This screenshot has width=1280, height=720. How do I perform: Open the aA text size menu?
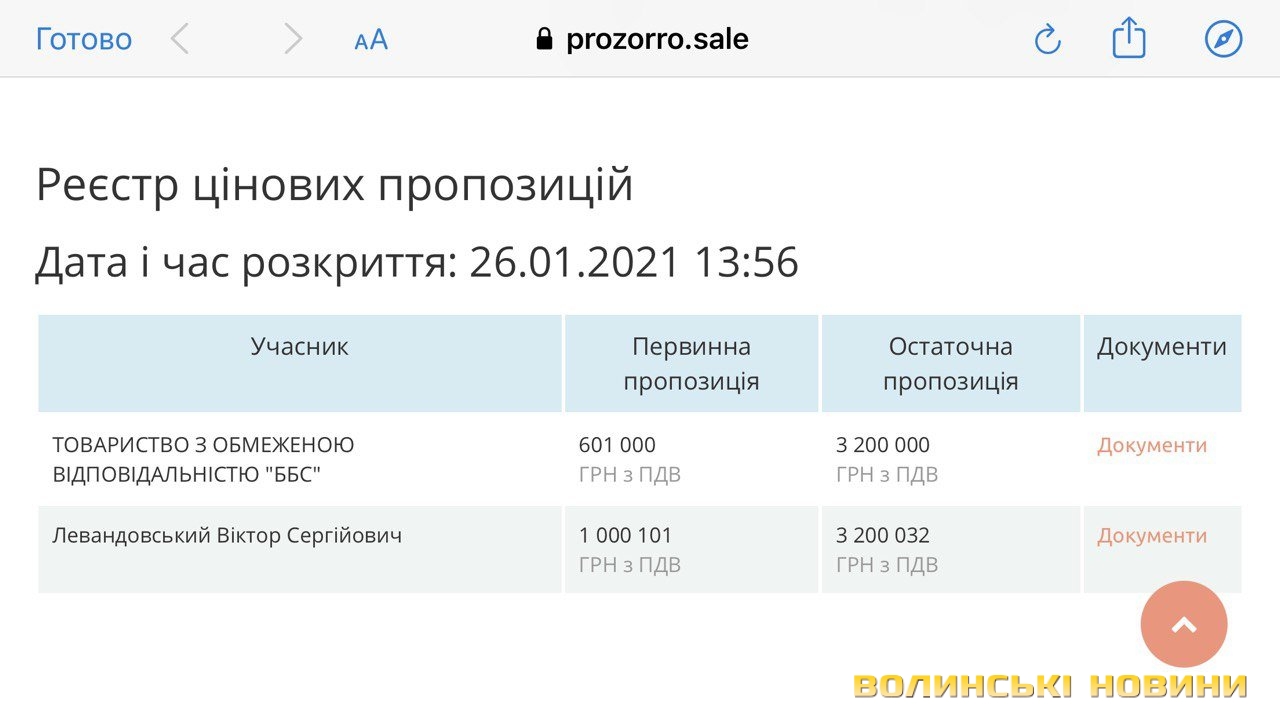coord(371,40)
